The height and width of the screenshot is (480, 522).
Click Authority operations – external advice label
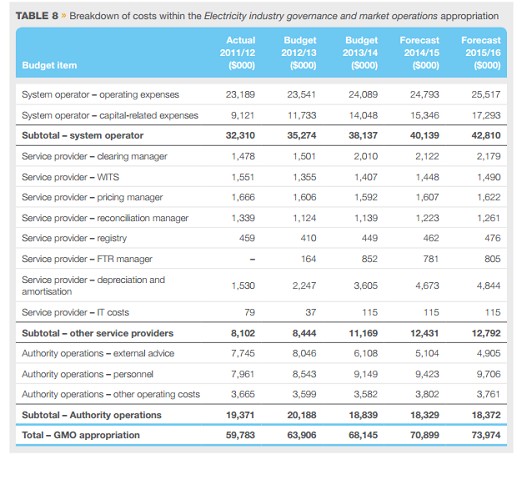98,353
